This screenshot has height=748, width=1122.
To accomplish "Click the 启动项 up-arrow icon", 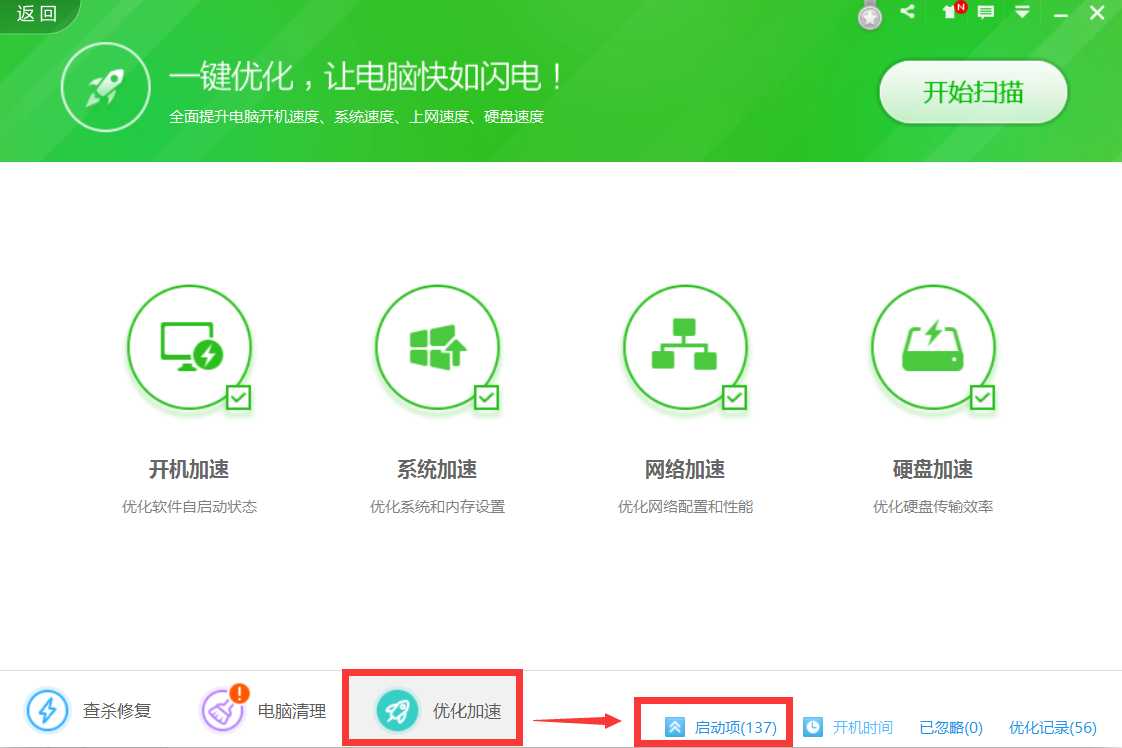I will tap(675, 727).
